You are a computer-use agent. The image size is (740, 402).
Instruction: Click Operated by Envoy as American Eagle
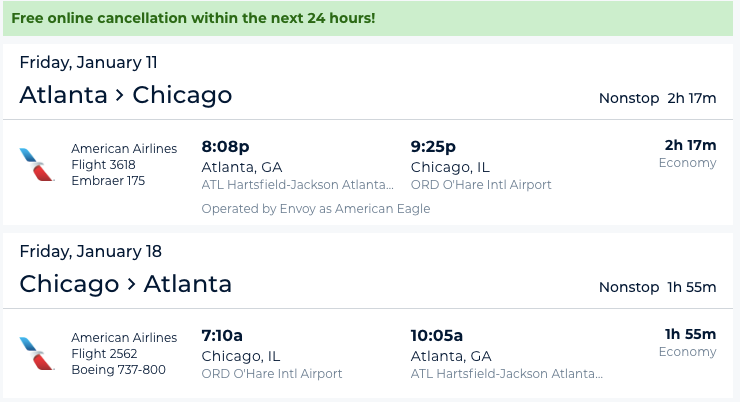(316, 209)
